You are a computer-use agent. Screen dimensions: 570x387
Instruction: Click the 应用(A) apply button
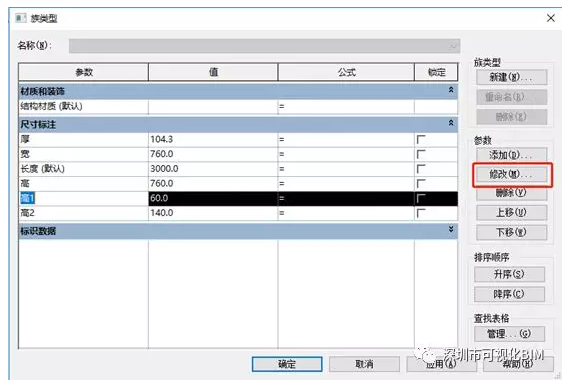click(x=441, y=364)
